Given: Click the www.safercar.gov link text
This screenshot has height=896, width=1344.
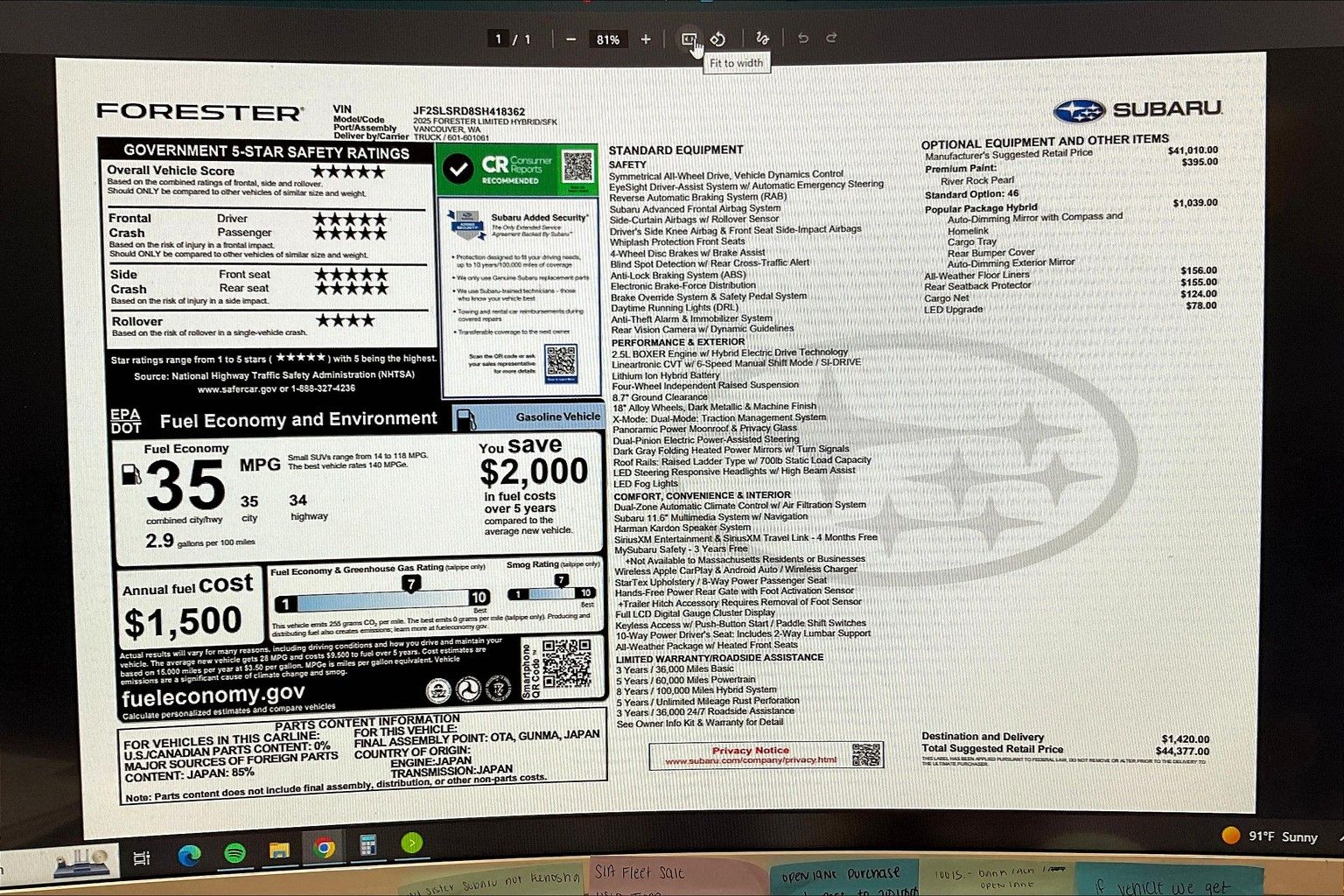Looking at the screenshot, I should pos(237,388).
